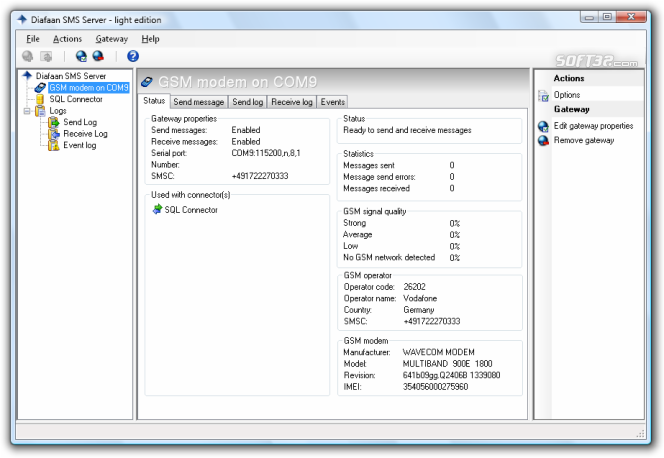
Task: Switch to the Send message tab
Action: click(x=199, y=102)
